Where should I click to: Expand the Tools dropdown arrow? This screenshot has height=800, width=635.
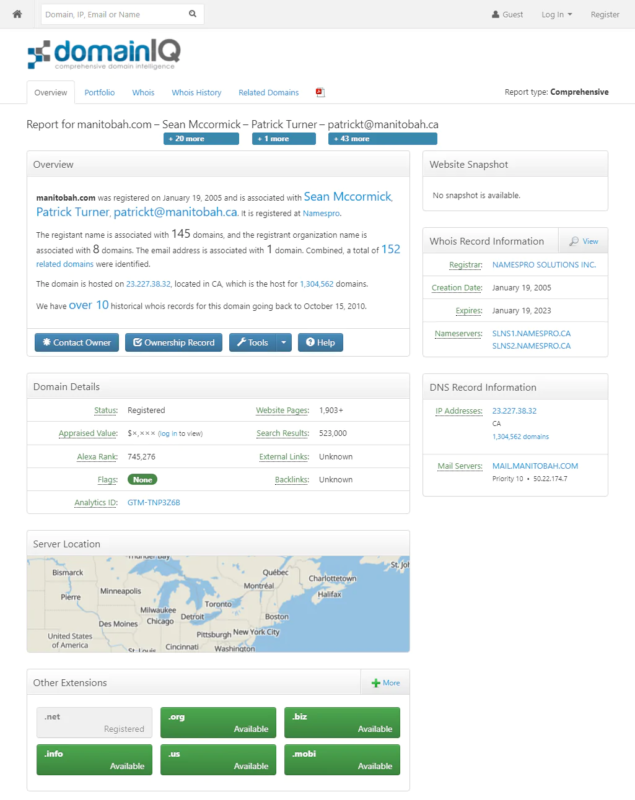[284, 342]
